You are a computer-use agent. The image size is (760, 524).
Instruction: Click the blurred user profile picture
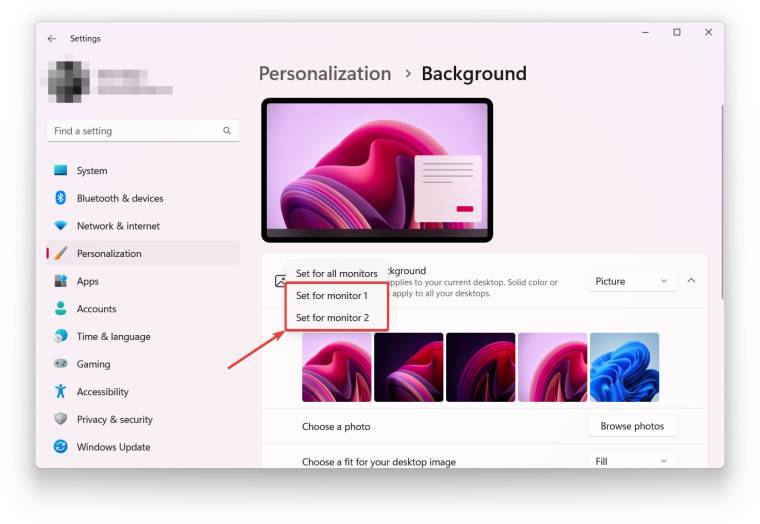click(68, 81)
